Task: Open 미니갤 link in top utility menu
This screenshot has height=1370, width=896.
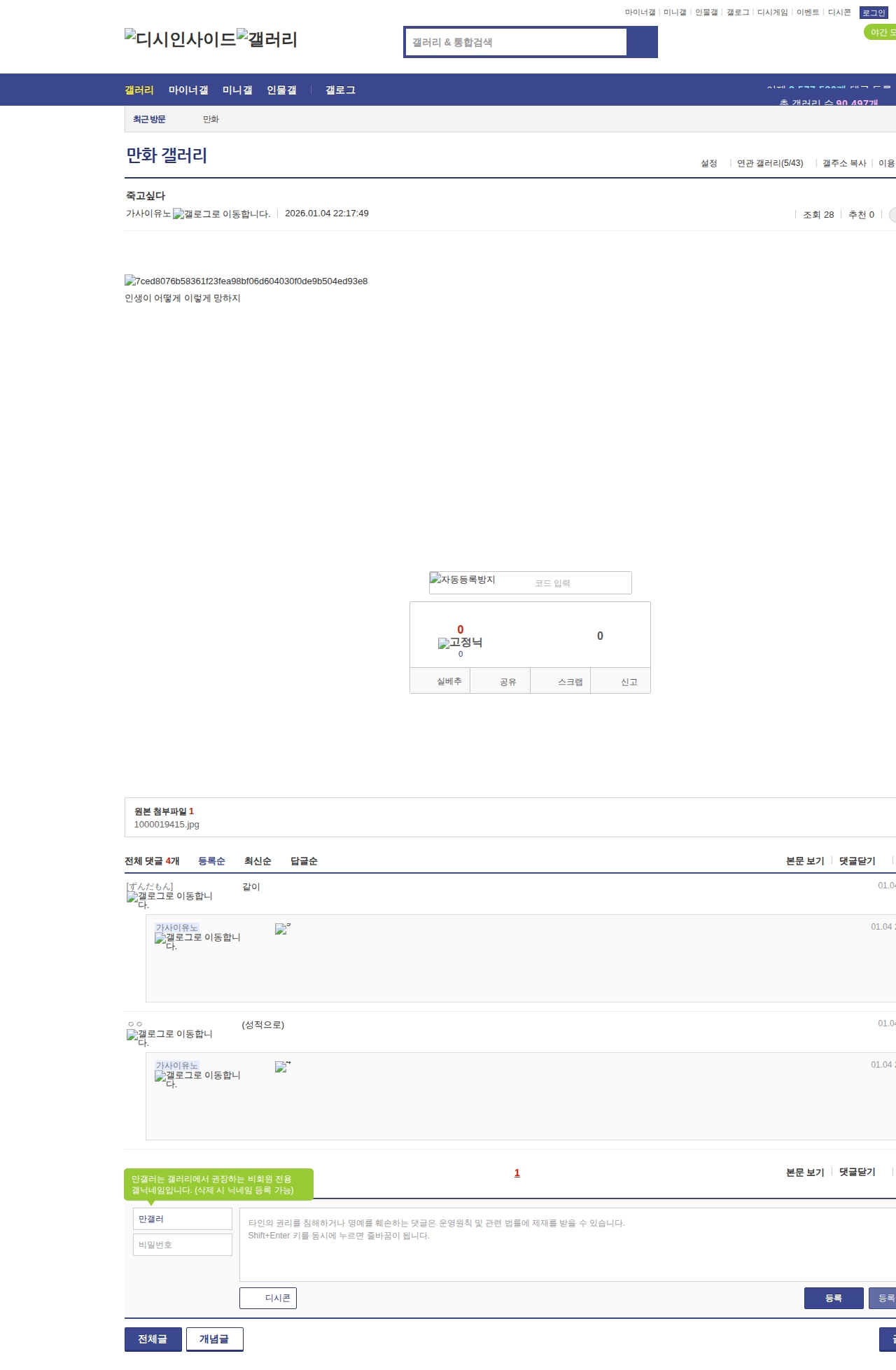Action: pyautogui.click(x=675, y=12)
